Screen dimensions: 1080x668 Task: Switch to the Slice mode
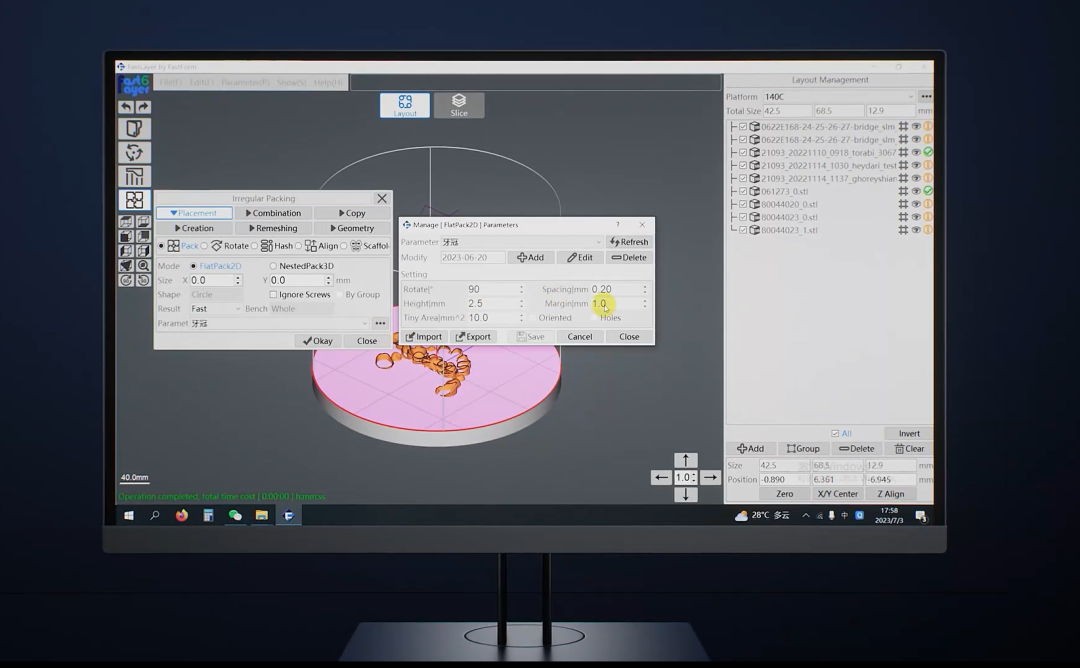tap(459, 105)
